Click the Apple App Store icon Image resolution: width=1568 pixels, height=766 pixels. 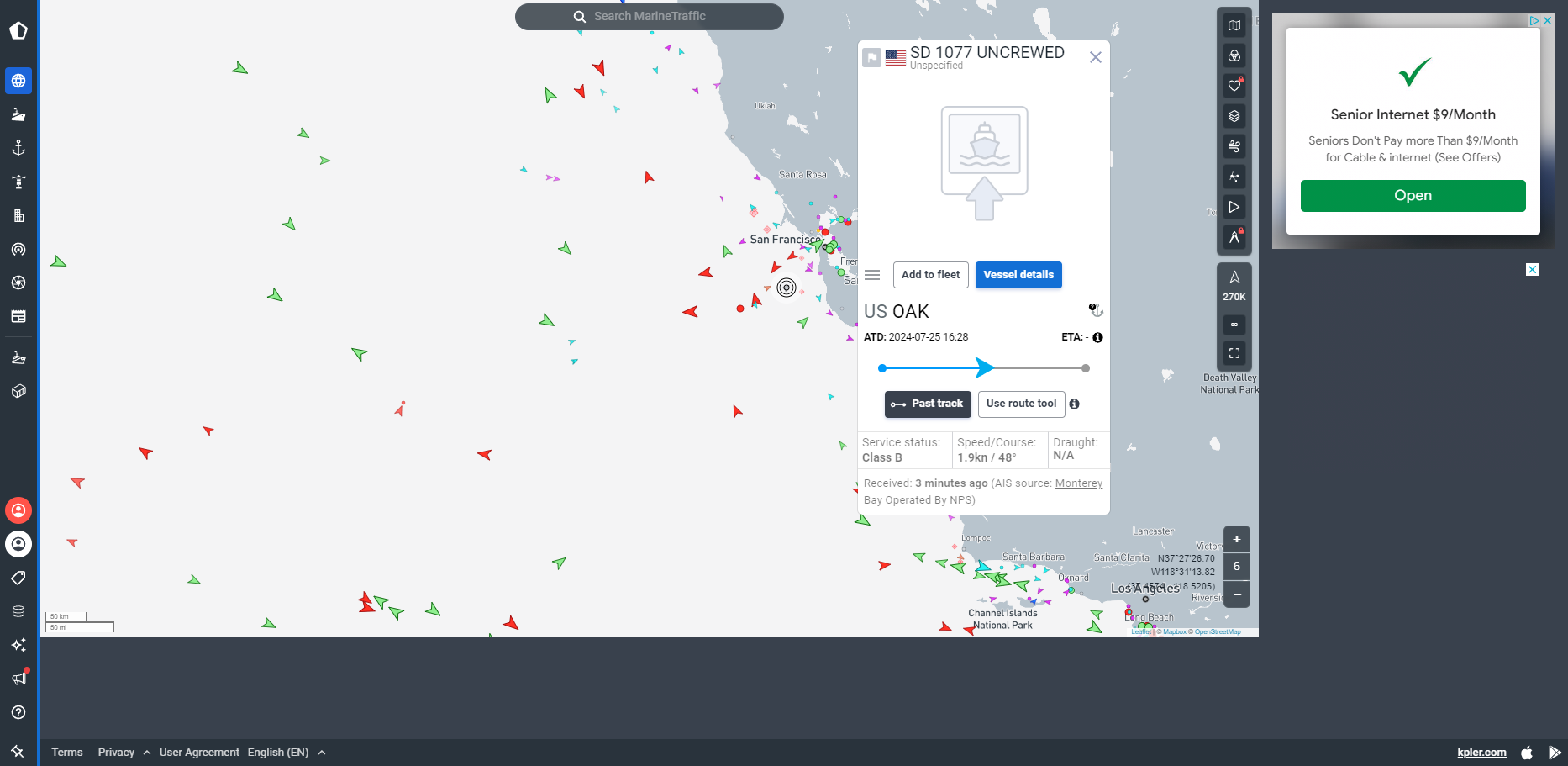pyautogui.click(x=1527, y=753)
